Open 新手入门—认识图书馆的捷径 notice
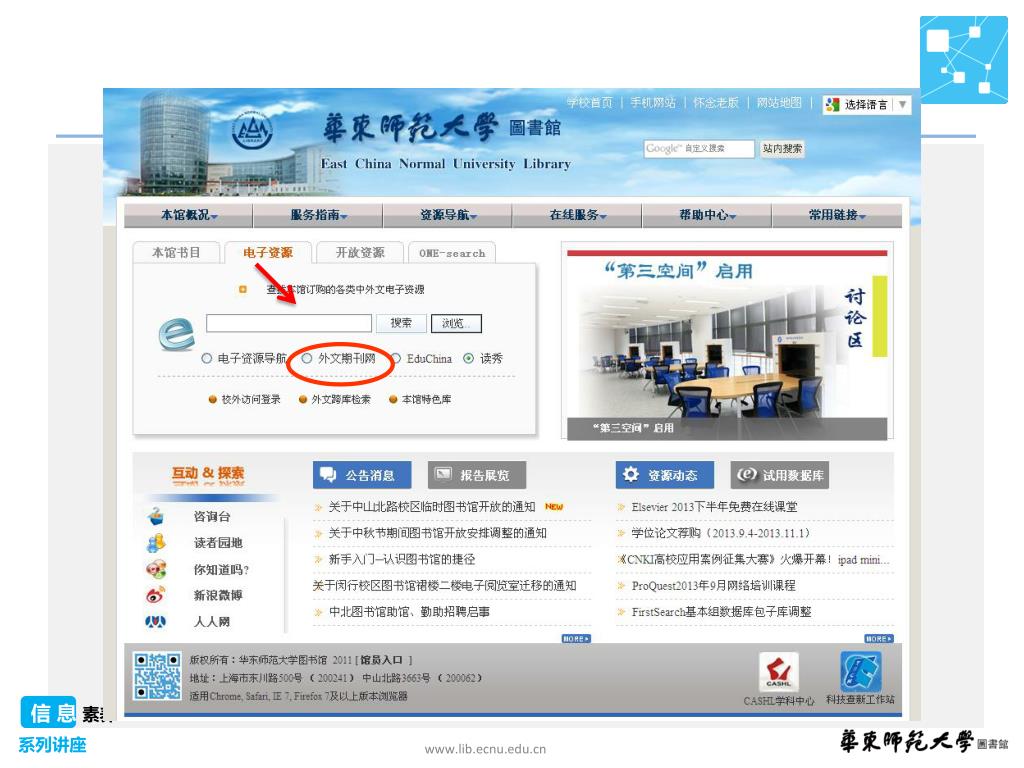 pos(402,560)
